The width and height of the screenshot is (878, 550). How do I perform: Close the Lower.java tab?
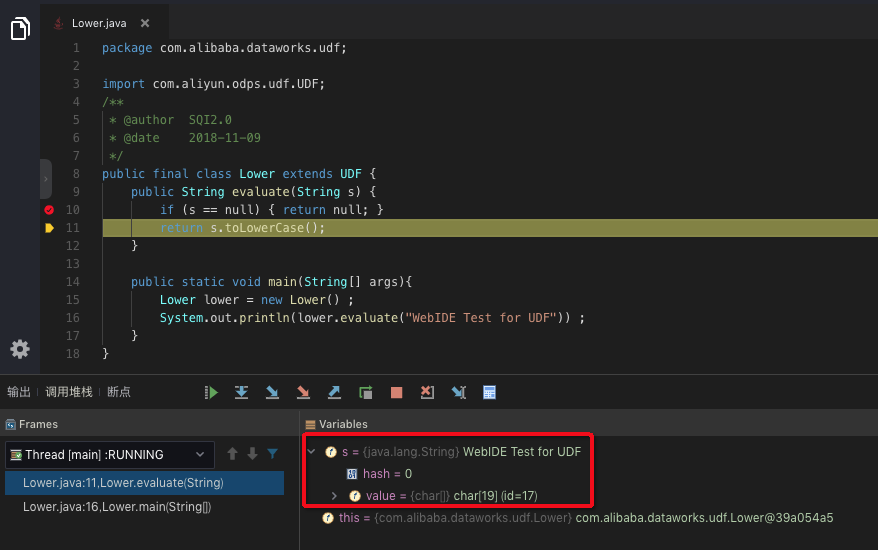pos(145,23)
